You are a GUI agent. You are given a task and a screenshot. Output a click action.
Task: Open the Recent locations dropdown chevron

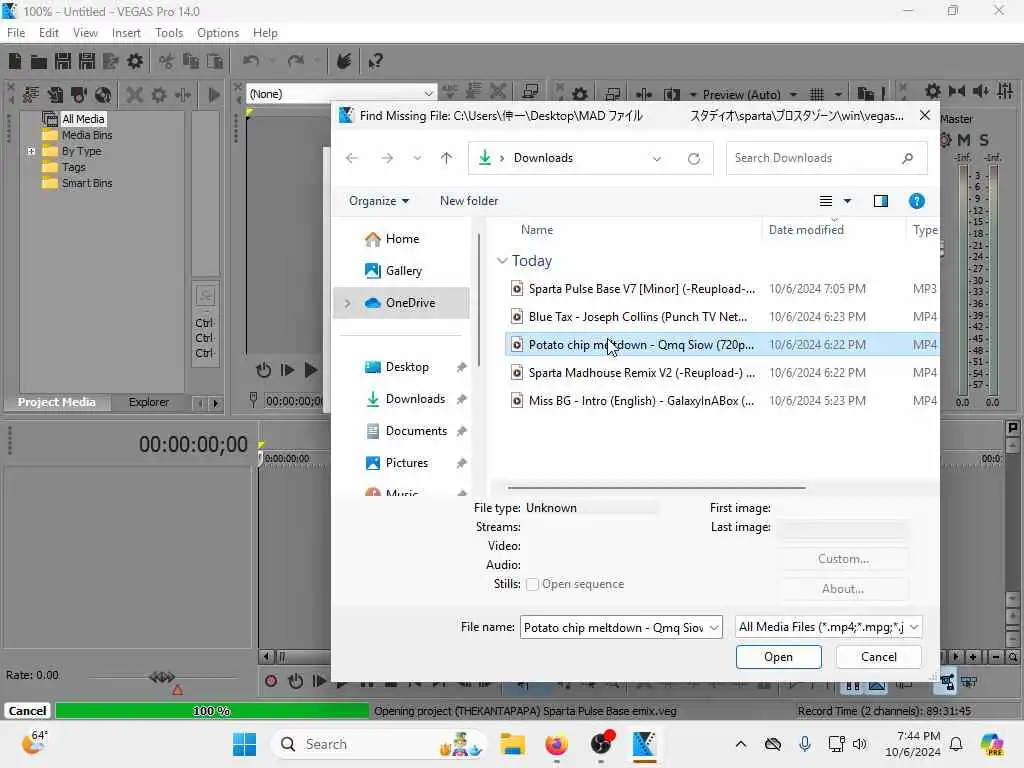click(x=417, y=158)
